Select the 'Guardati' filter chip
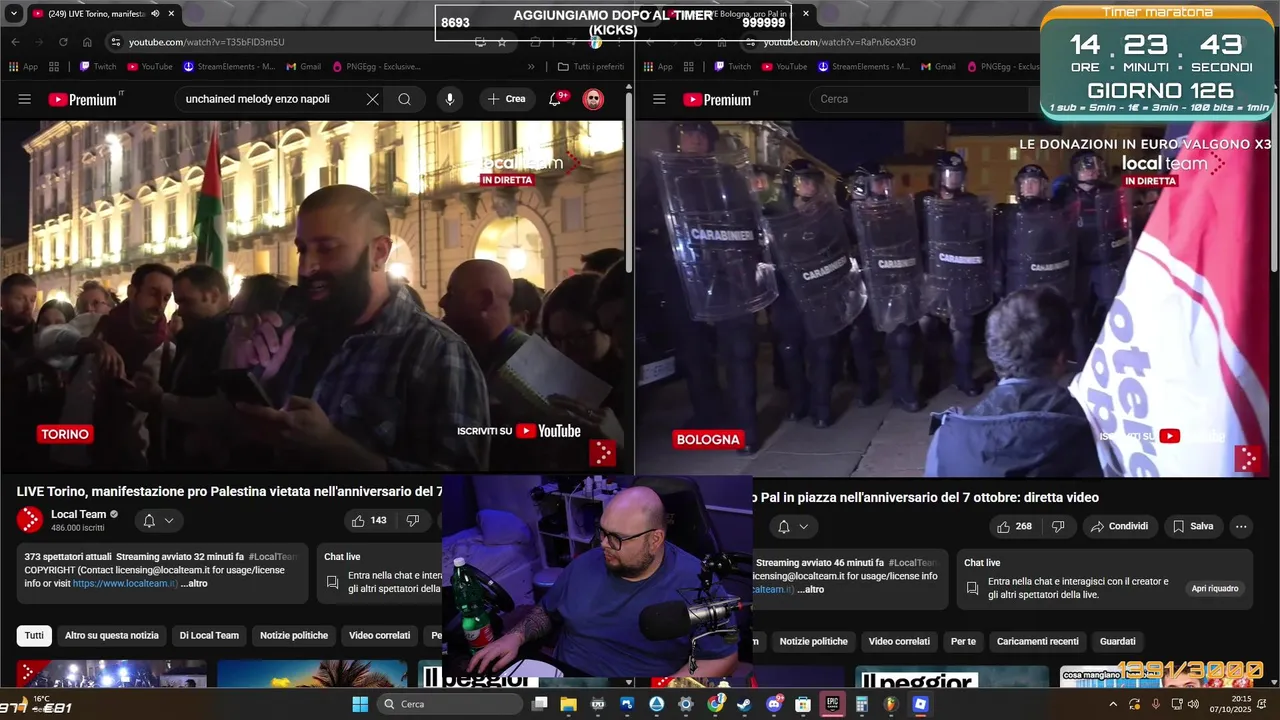Image resolution: width=1280 pixels, height=720 pixels. click(1117, 641)
